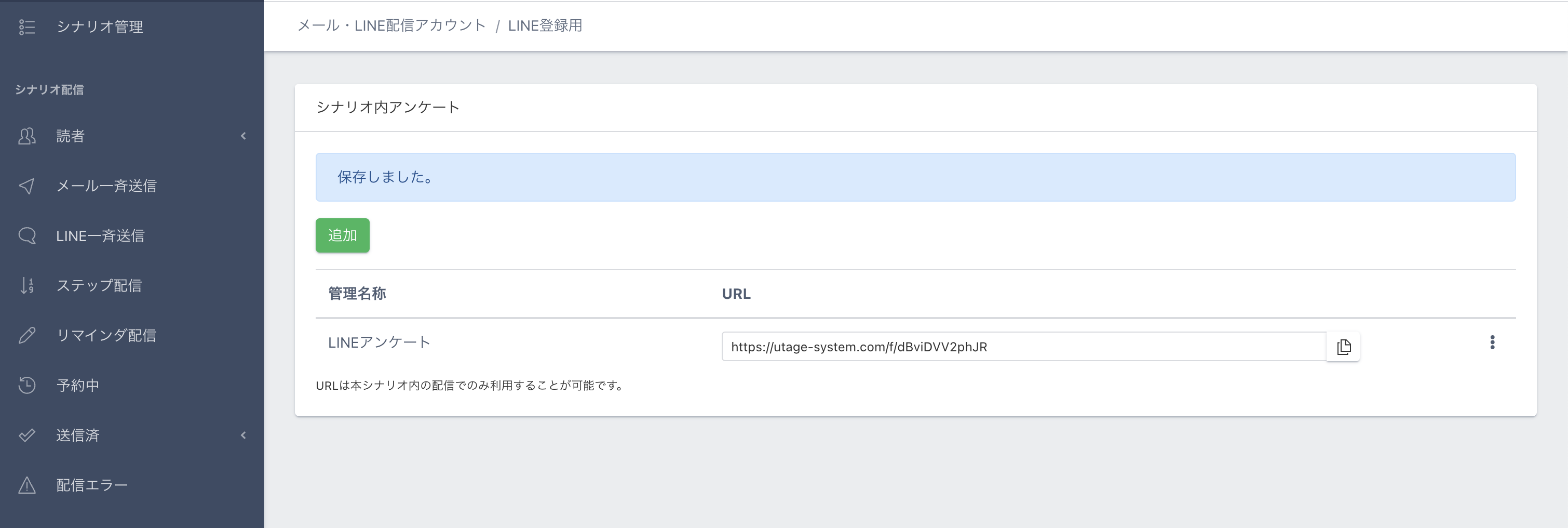The image size is (1568, 528).
Task: Expand the 読者 submenu chevron
Action: [244, 136]
